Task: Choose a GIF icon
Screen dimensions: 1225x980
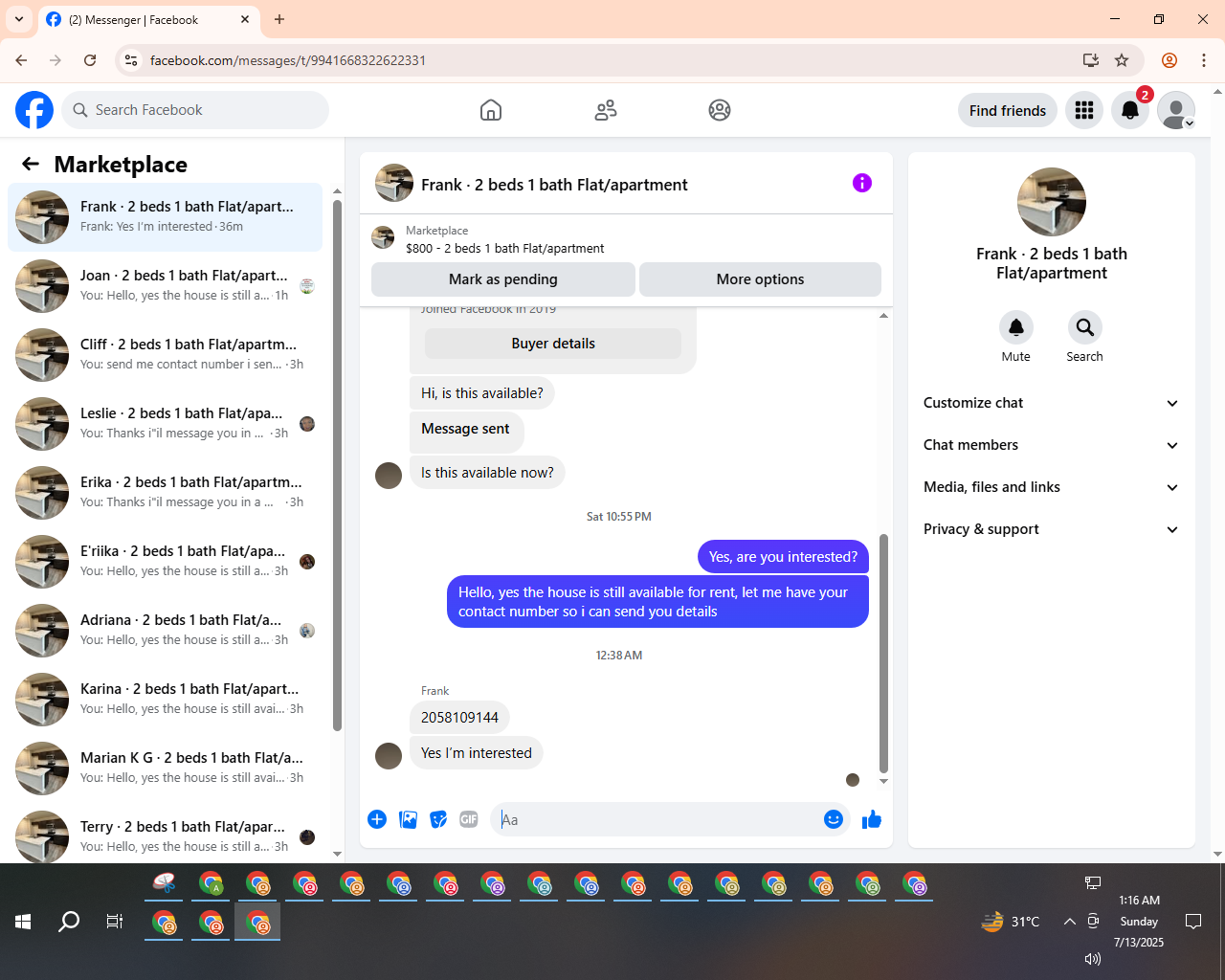Action: [x=469, y=819]
